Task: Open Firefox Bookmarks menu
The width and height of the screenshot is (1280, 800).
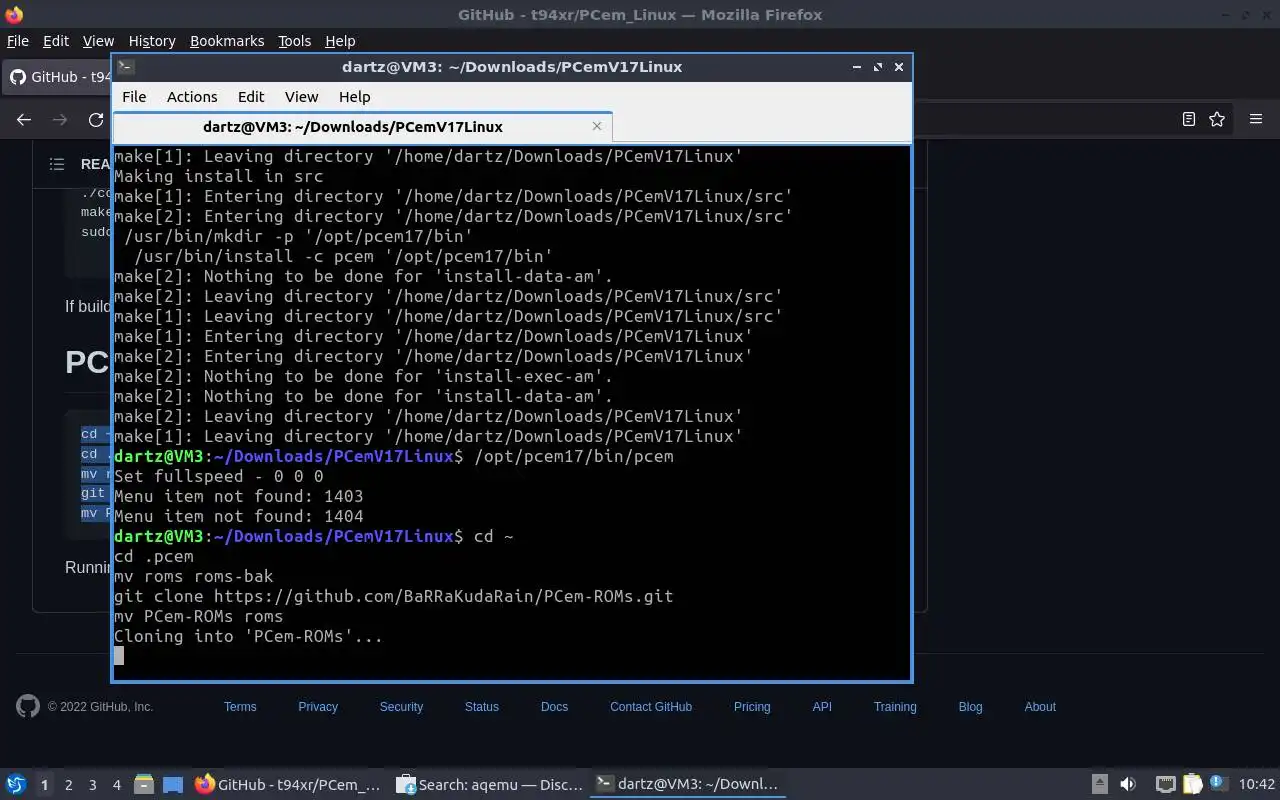Action: point(227,41)
